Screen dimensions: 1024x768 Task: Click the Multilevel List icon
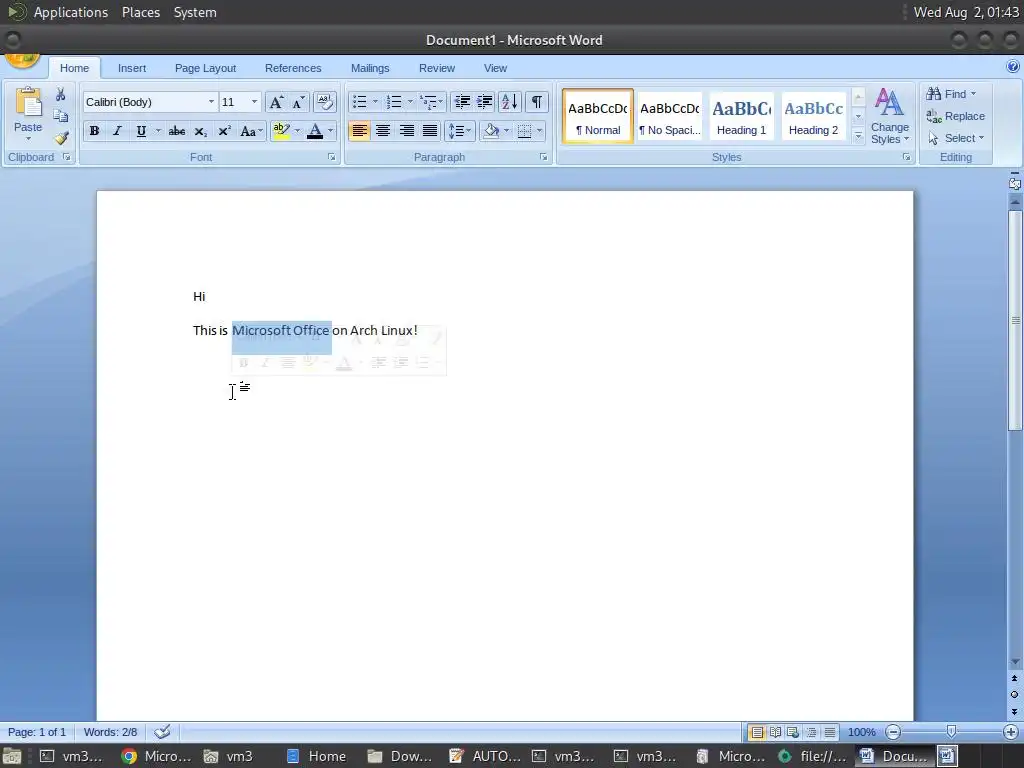click(x=428, y=102)
